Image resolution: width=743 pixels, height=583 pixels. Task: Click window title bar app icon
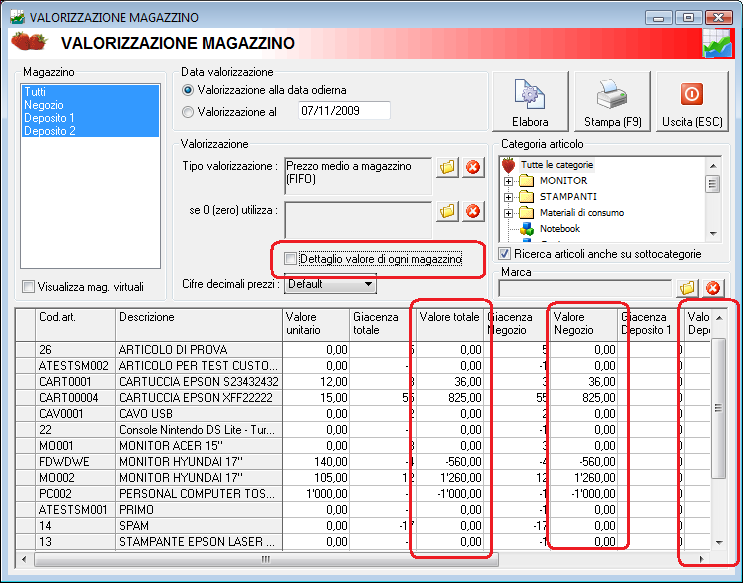point(18,18)
